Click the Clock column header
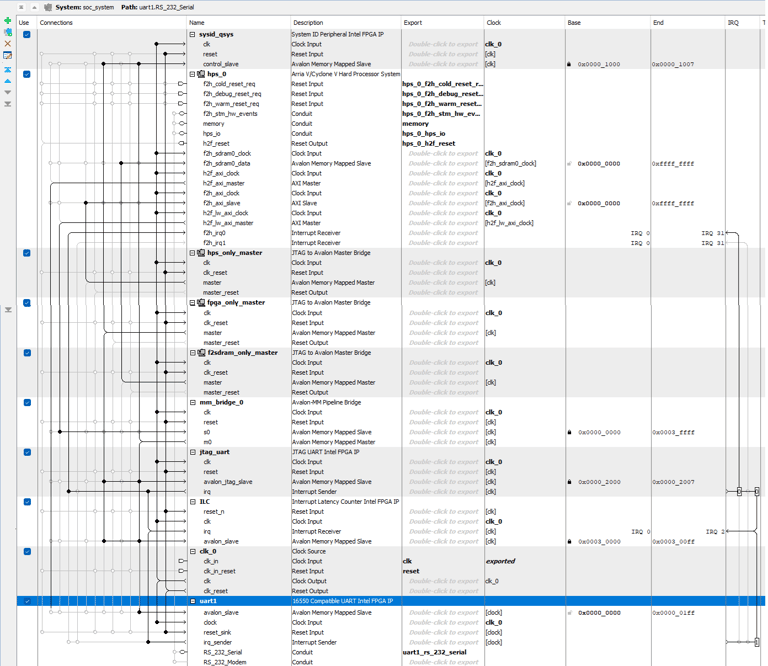 click(525, 23)
